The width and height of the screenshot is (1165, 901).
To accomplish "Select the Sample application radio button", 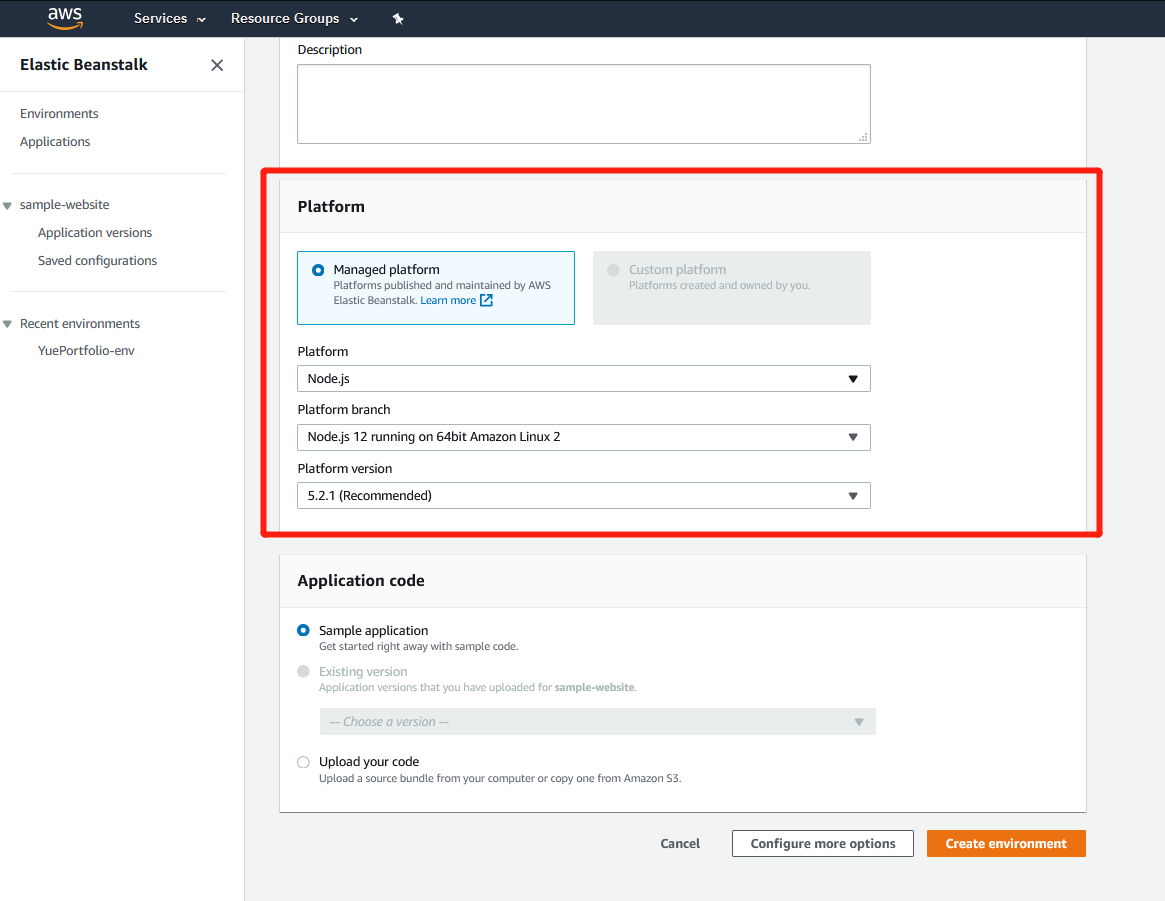I will (303, 631).
